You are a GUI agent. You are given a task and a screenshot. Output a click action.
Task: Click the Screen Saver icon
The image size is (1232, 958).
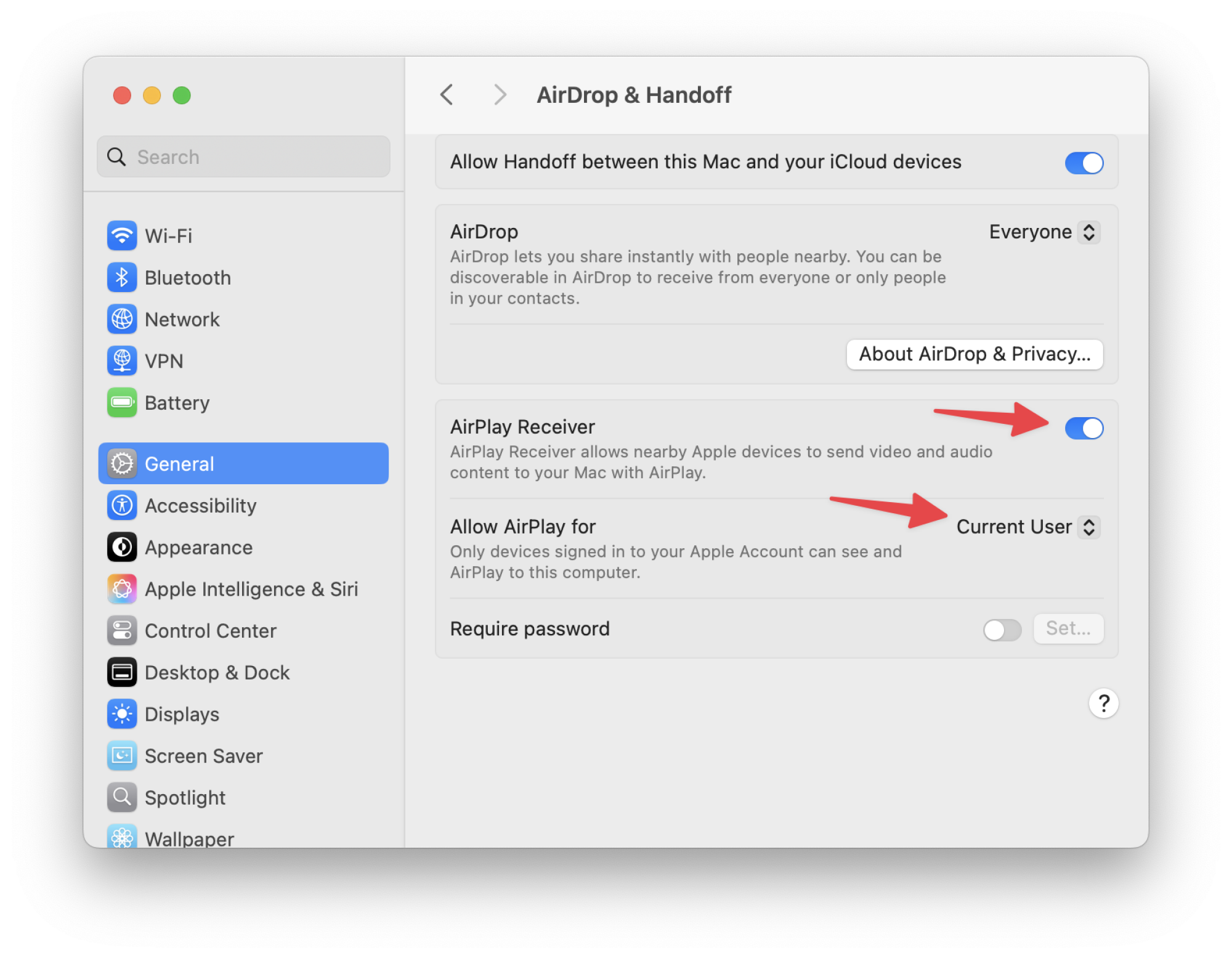click(x=122, y=755)
